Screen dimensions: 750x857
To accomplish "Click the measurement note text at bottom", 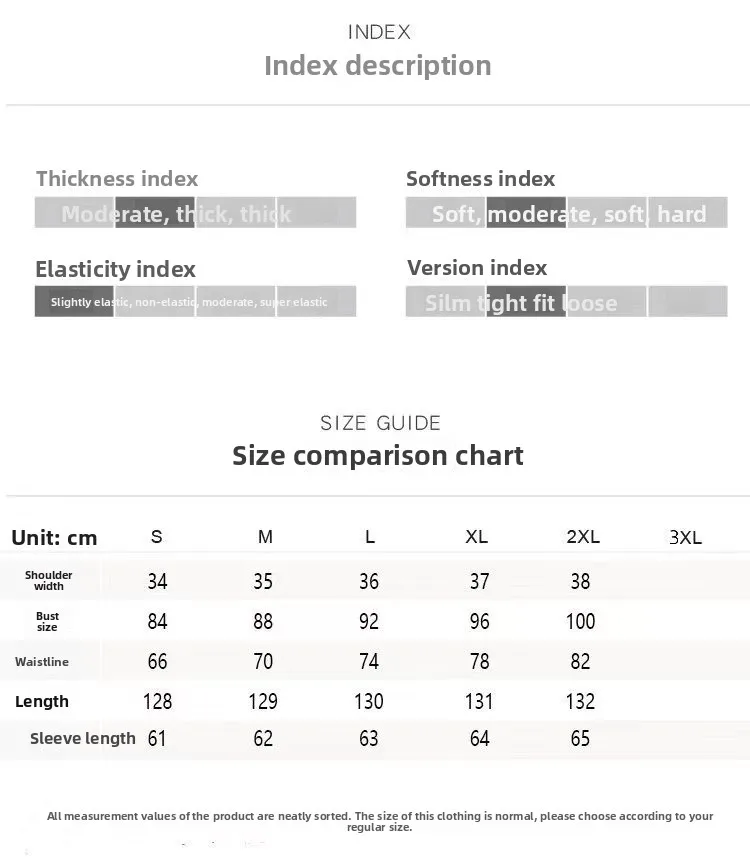I will (x=380, y=821).
